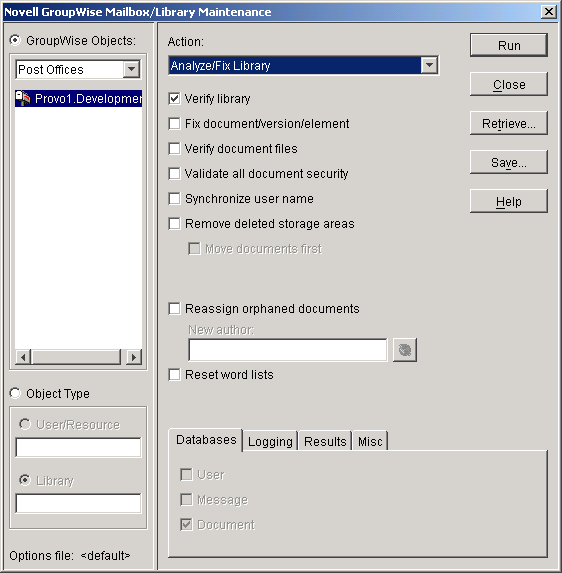Check the Message database checkbox

186,500
